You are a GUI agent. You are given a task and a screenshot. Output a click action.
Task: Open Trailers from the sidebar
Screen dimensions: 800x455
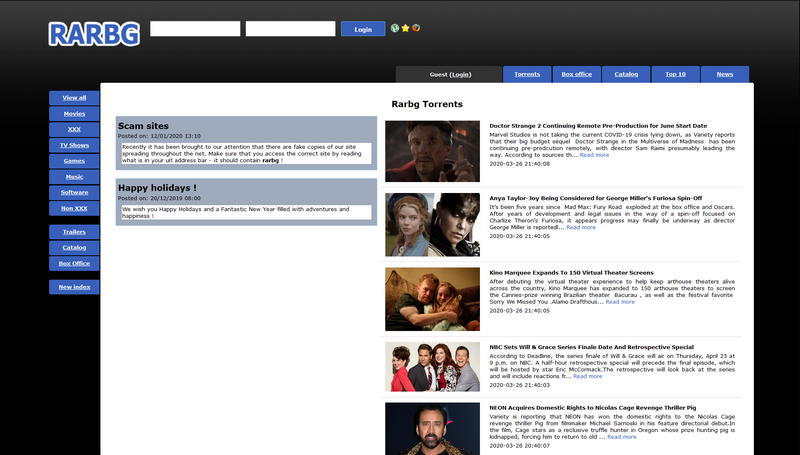(74, 232)
